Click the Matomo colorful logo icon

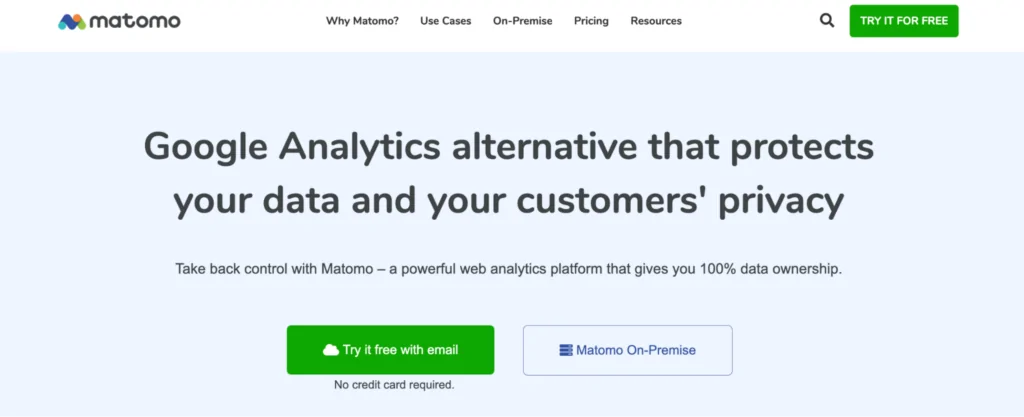[x=71, y=21]
